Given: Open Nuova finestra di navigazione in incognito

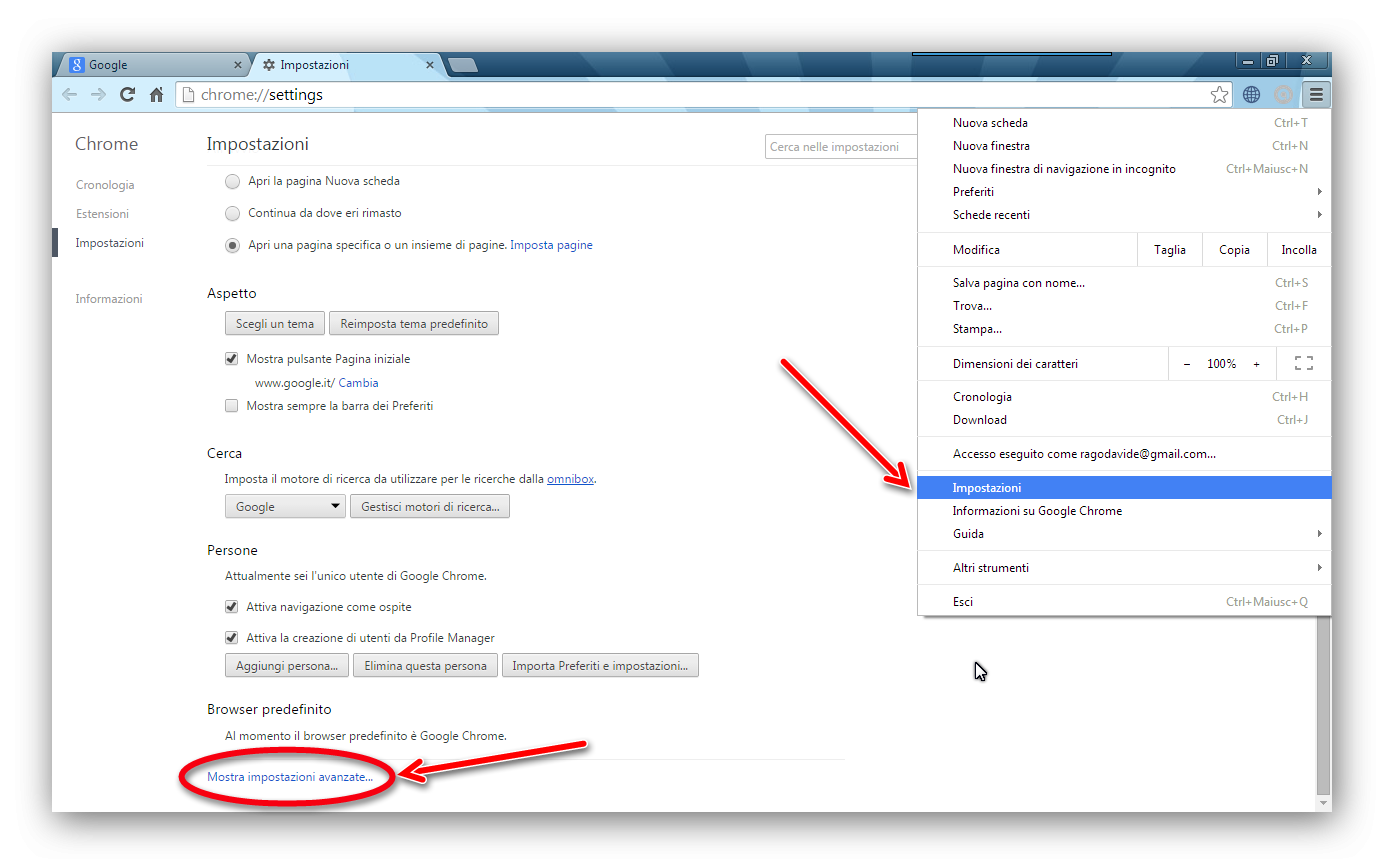Looking at the screenshot, I should point(1124,169).
